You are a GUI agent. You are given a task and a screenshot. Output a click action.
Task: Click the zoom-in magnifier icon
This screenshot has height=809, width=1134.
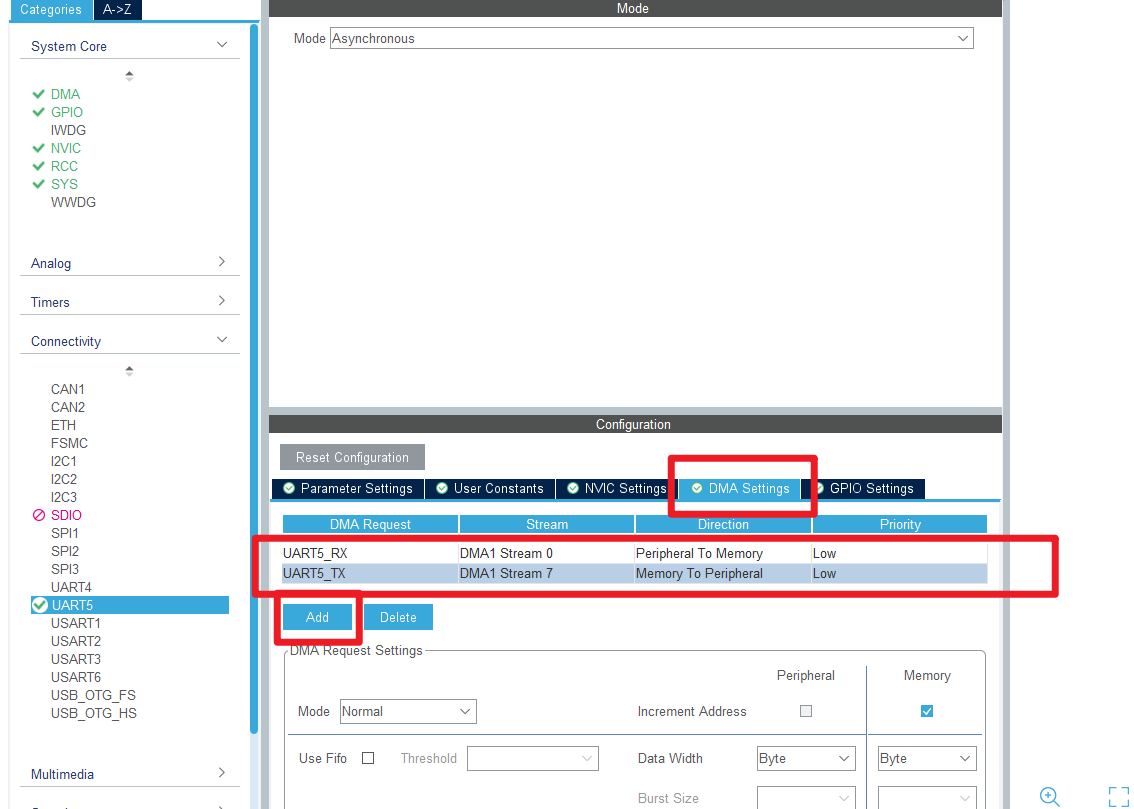point(1049,797)
